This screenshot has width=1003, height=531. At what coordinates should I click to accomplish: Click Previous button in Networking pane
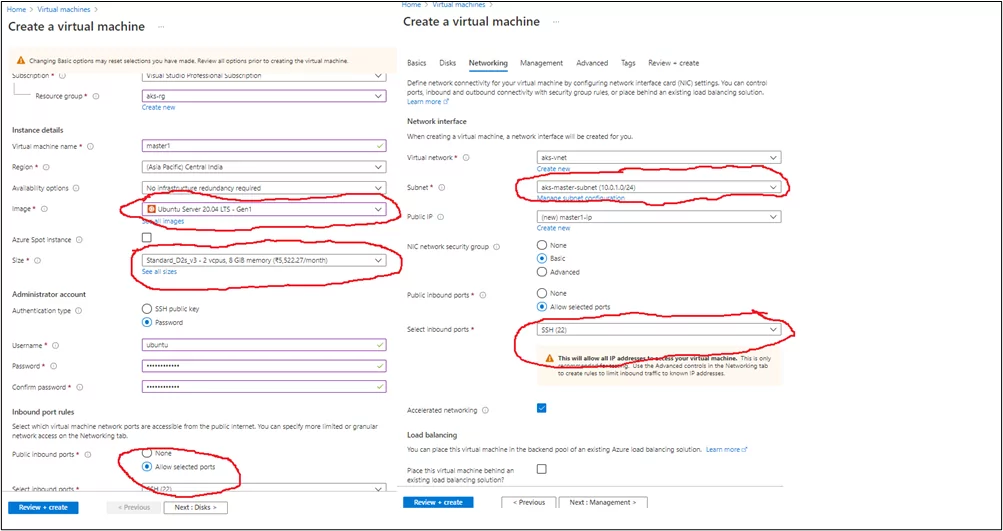coord(528,503)
